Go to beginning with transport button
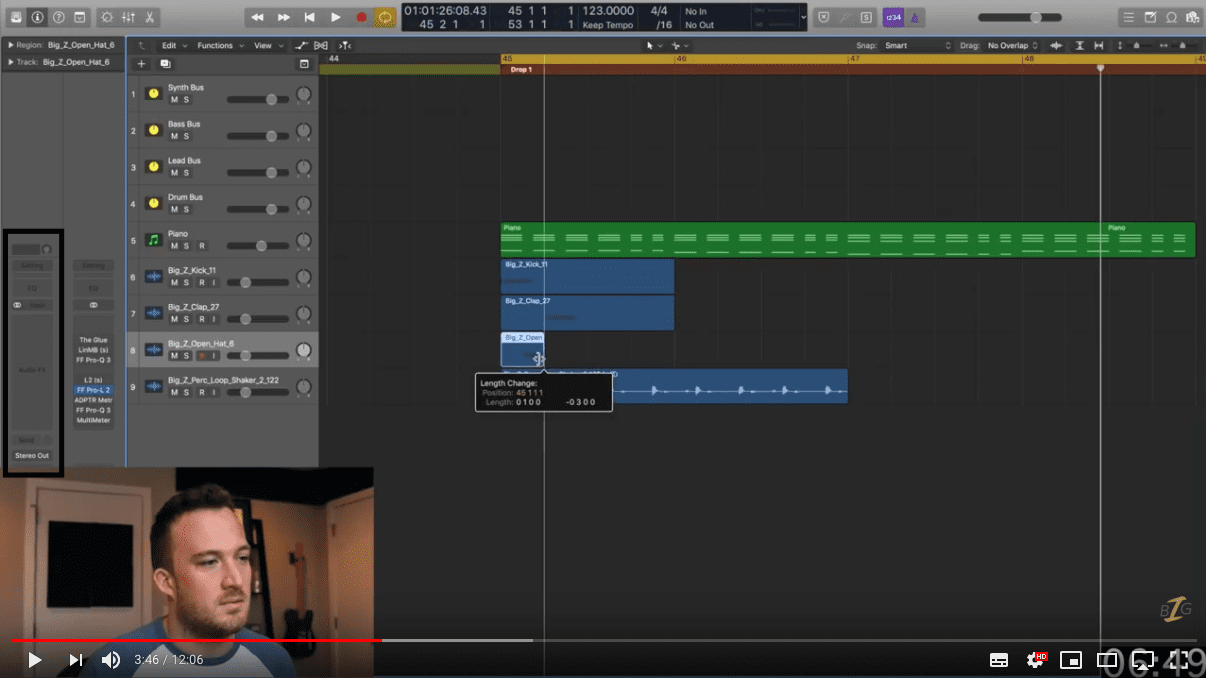 point(309,17)
